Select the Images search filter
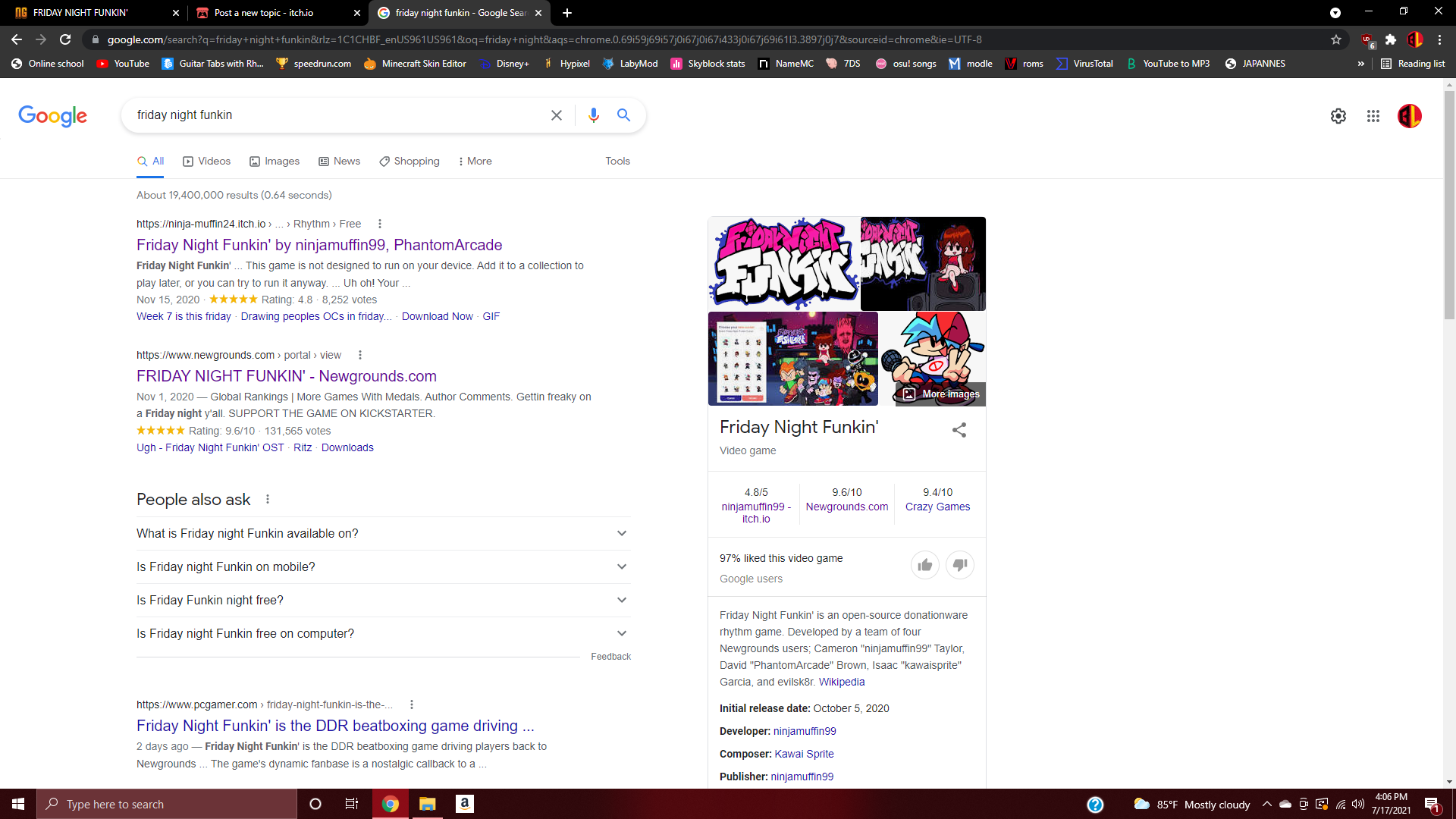Image resolution: width=1456 pixels, height=819 pixels. tap(275, 161)
